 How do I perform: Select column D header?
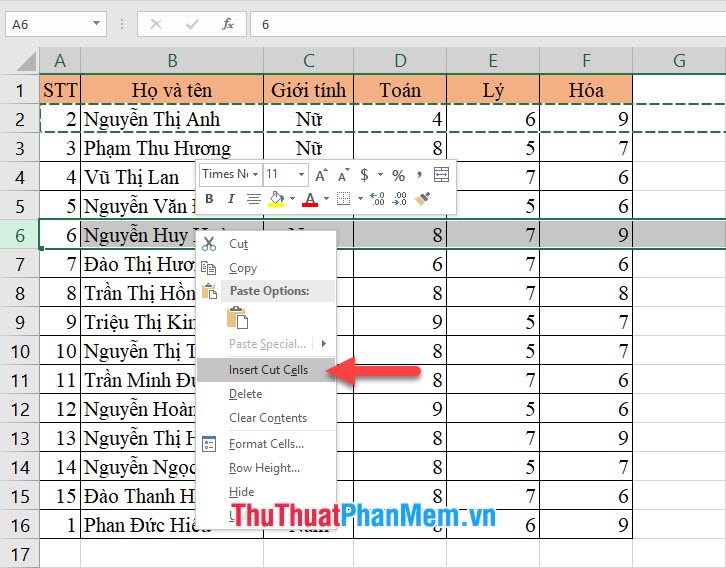[400, 61]
